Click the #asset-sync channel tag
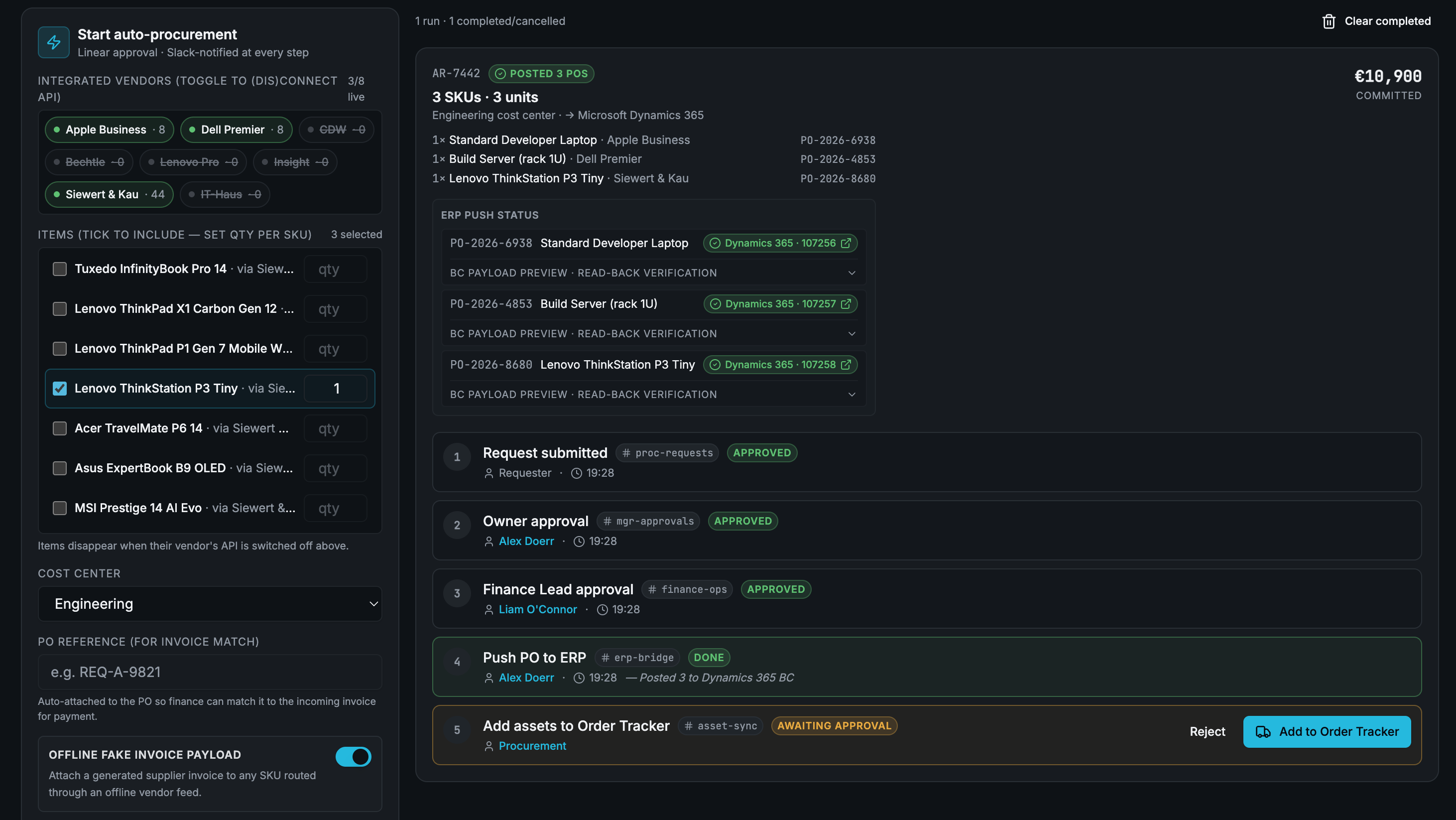This screenshot has height=820, width=1456. [721, 726]
